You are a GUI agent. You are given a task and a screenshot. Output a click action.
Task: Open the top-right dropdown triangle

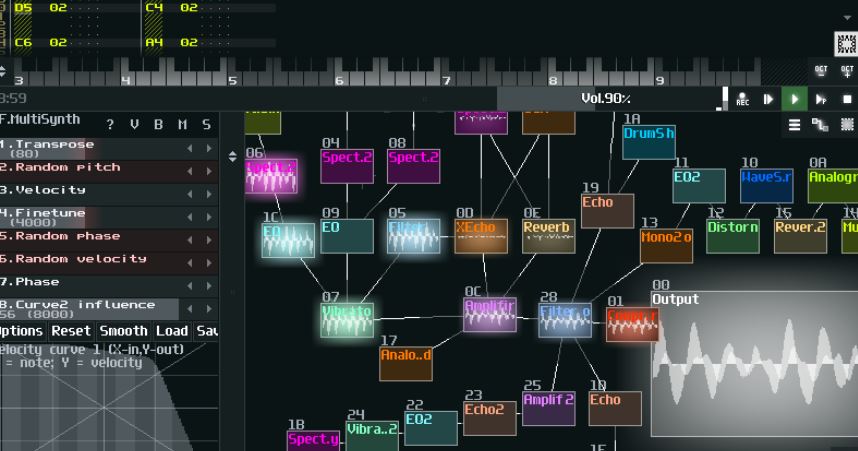(x=848, y=18)
